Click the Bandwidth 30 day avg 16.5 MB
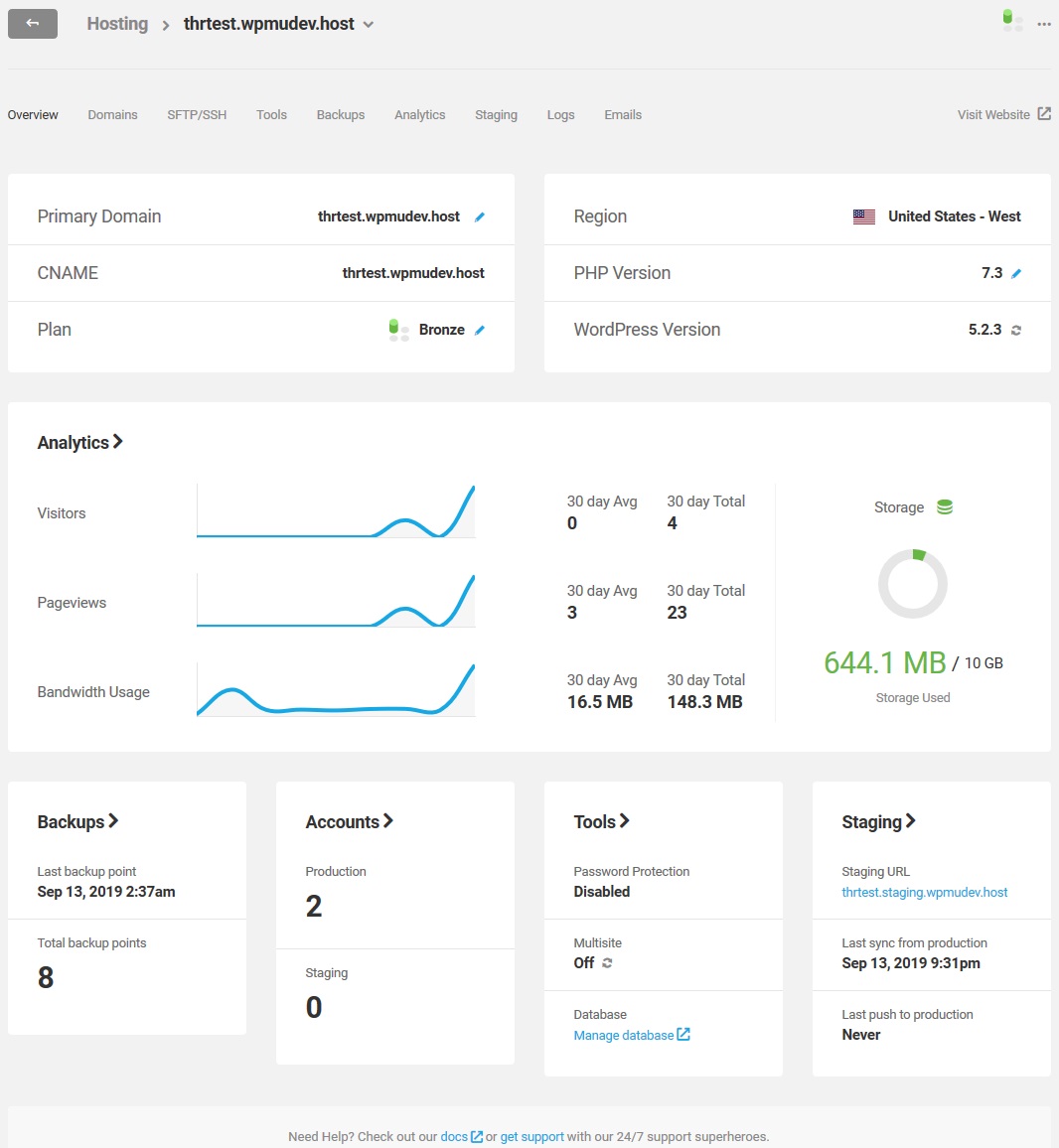Image resolution: width=1059 pixels, height=1148 pixels. coord(600,702)
